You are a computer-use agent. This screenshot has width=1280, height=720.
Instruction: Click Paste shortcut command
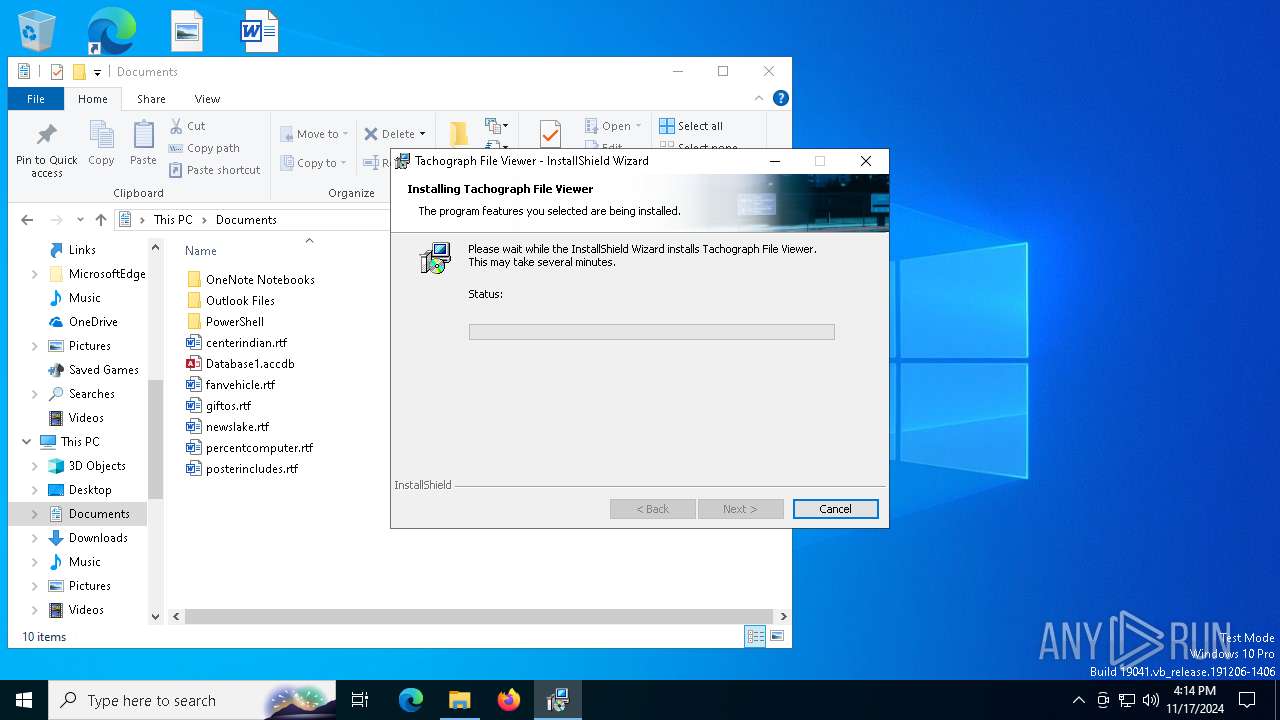pos(214,170)
